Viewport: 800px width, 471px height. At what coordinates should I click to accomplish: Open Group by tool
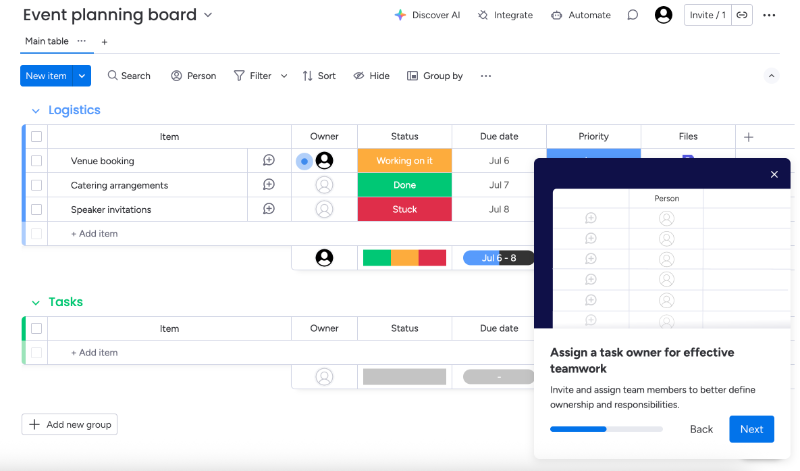[435, 76]
